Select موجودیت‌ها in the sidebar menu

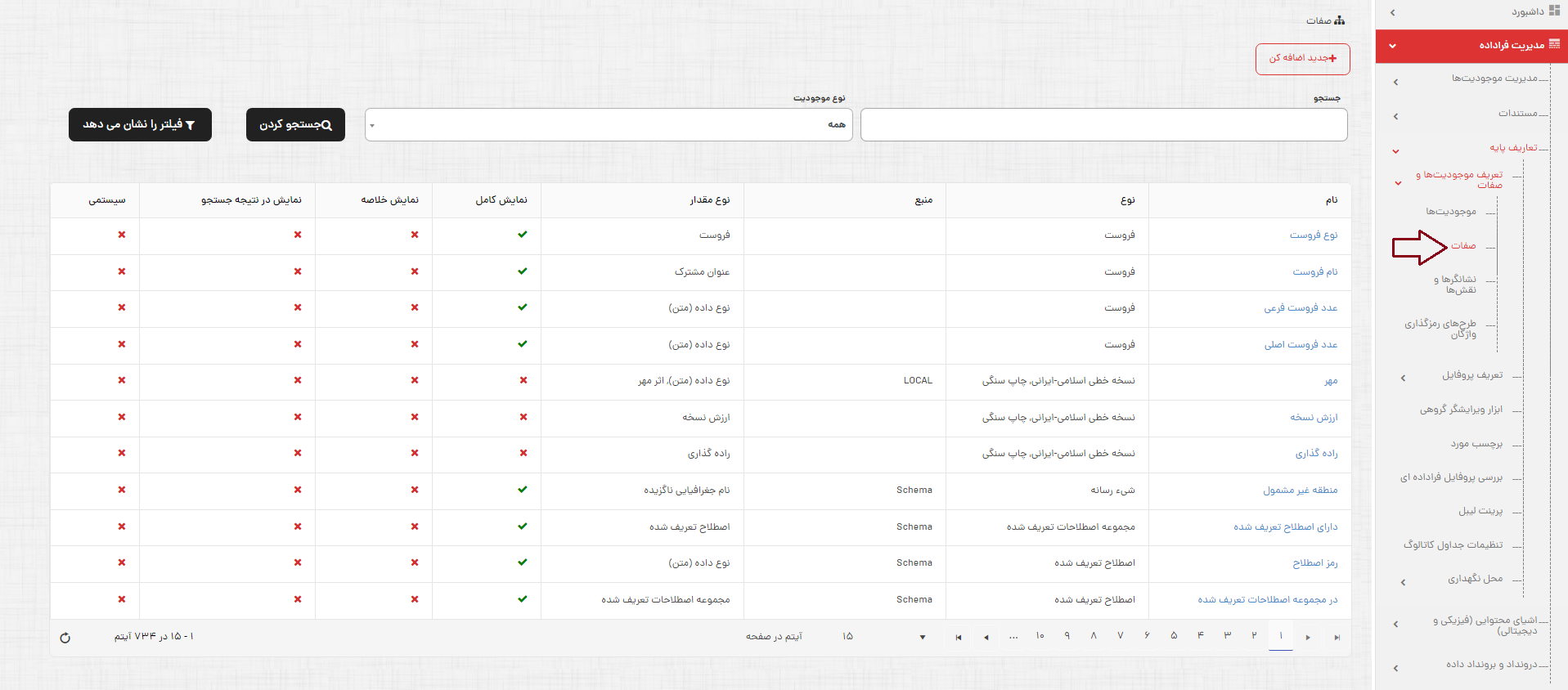[1451, 212]
